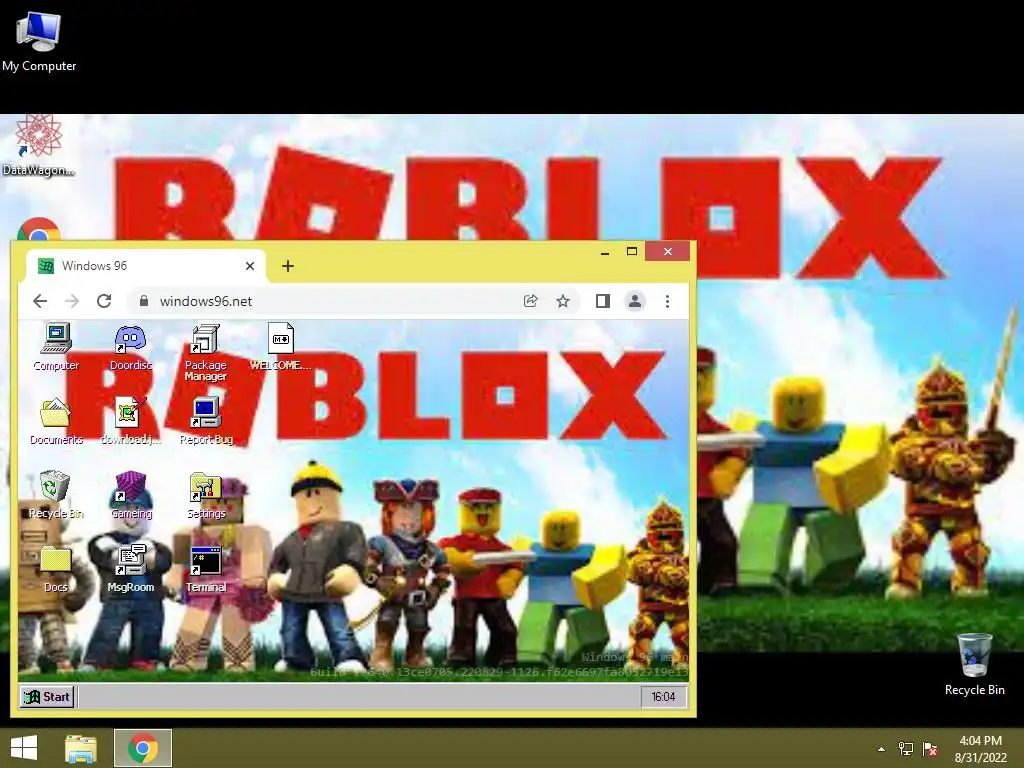Close the Windows 96 tab
Viewport: 1024px width, 768px height.
[x=249, y=266]
